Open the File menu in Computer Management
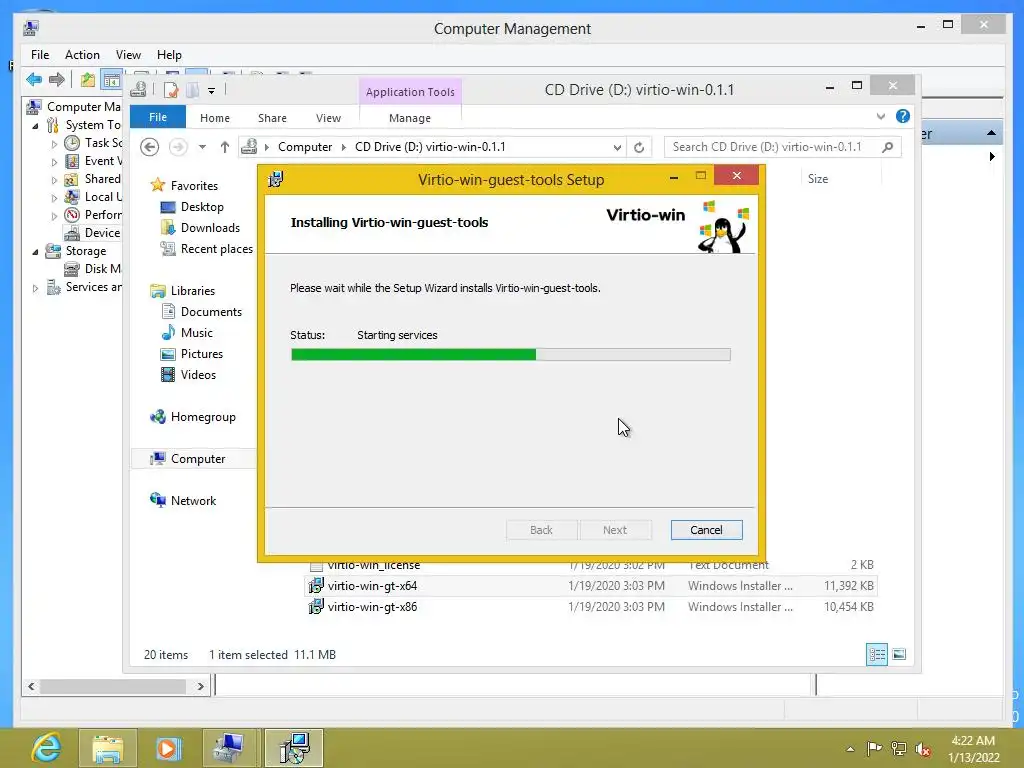Screen dimensions: 1024x768 pyautogui.click(x=40, y=55)
